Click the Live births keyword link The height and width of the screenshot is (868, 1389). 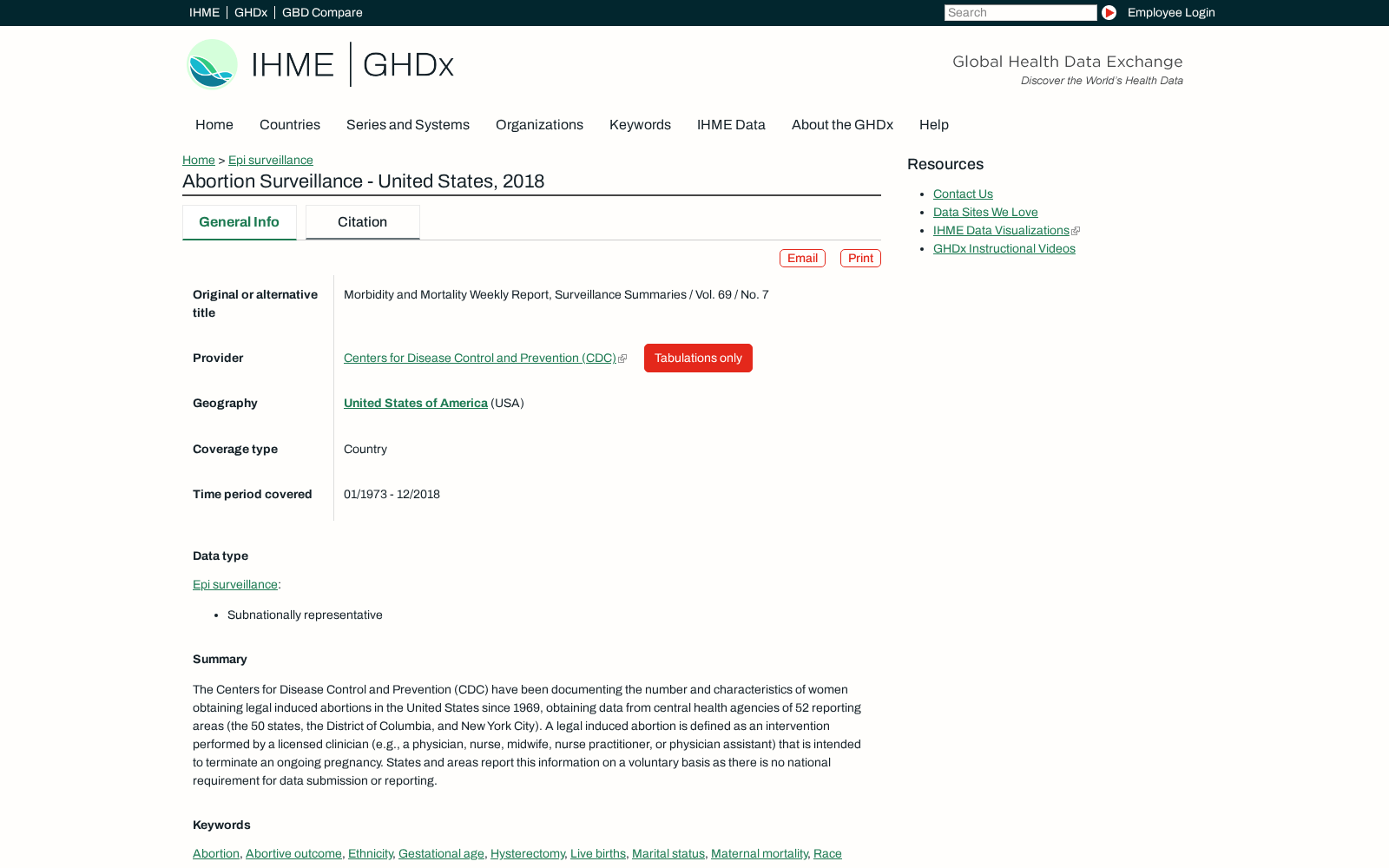(598, 854)
